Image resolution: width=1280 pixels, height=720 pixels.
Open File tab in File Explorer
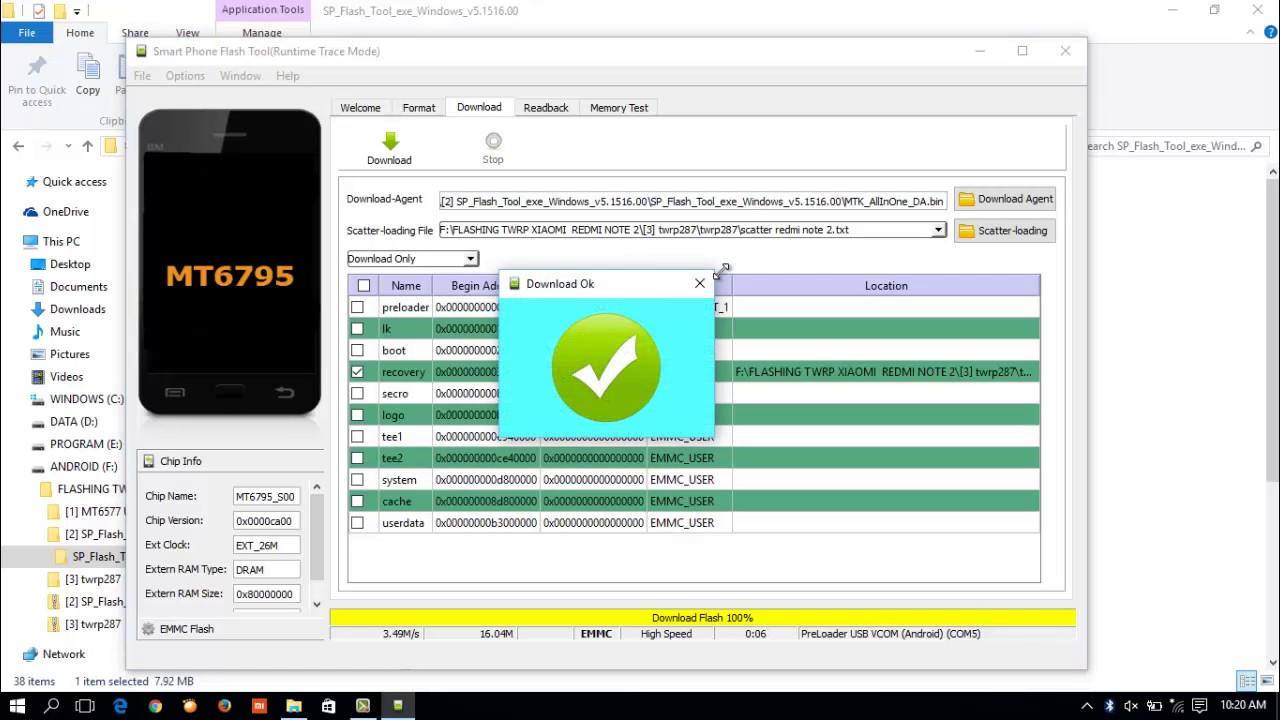point(27,33)
